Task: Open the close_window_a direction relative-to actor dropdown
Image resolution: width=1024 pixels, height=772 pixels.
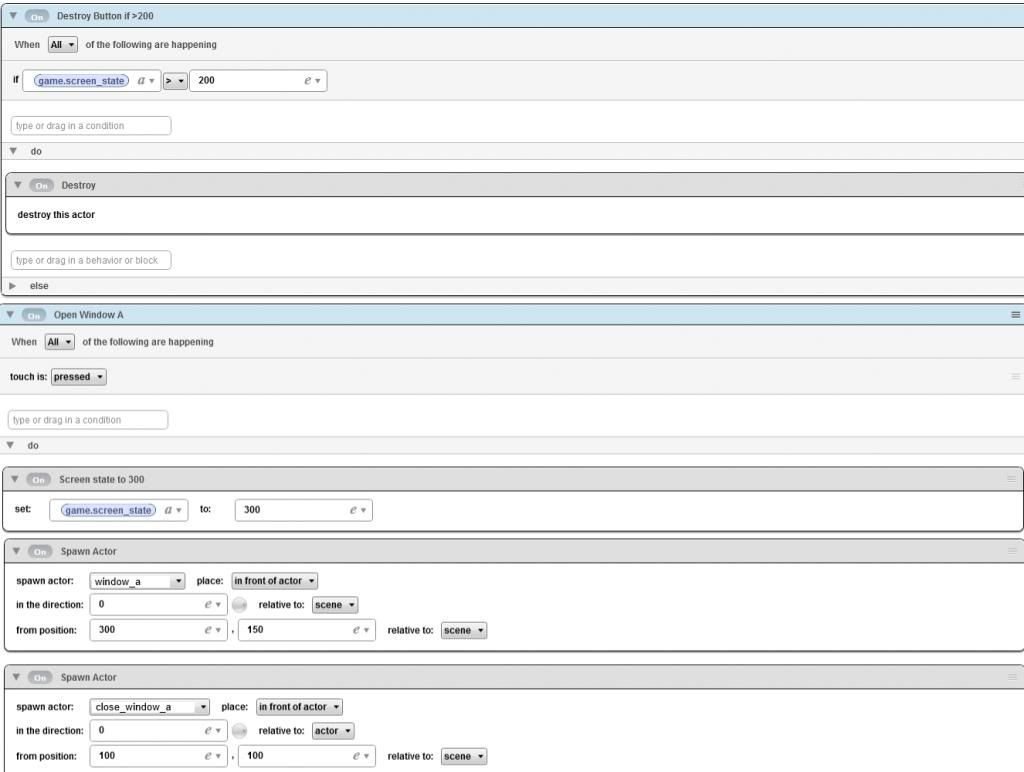Action: [x=332, y=731]
